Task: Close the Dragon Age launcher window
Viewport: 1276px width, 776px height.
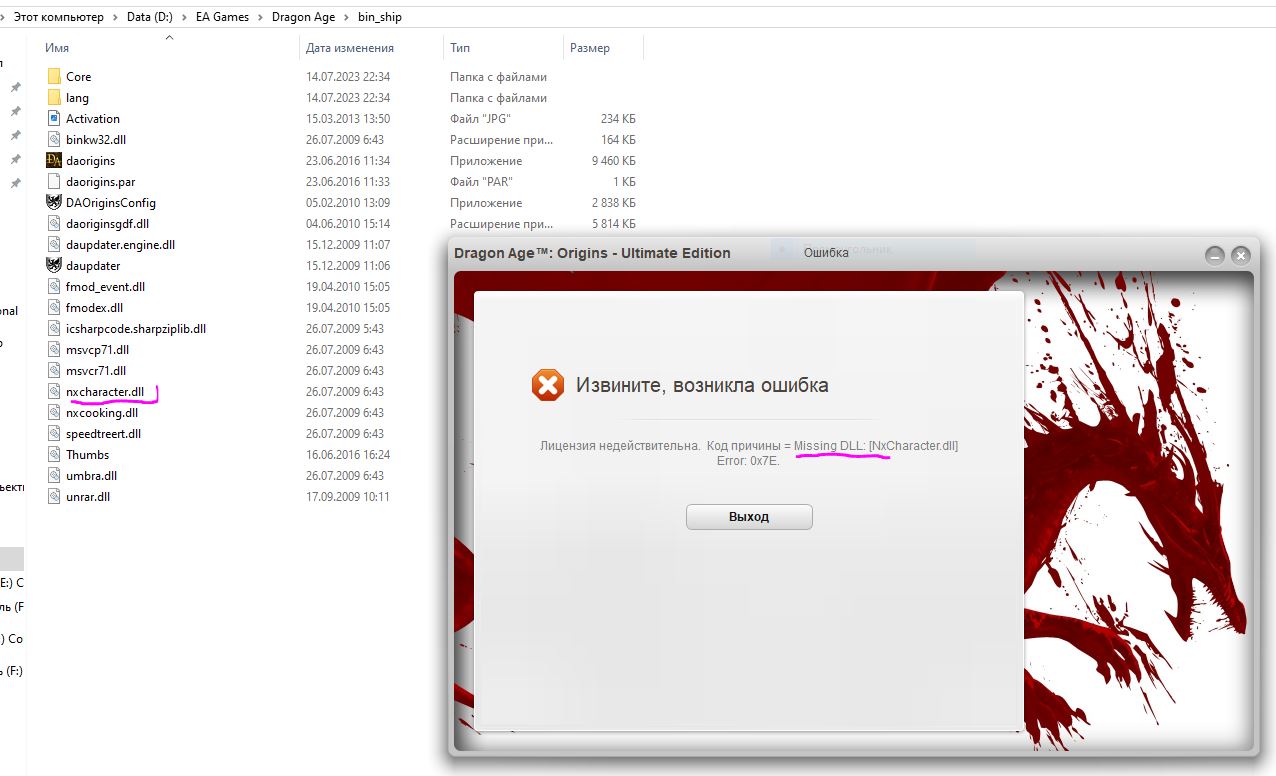Action: pyautogui.click(x=1241, y=255)
